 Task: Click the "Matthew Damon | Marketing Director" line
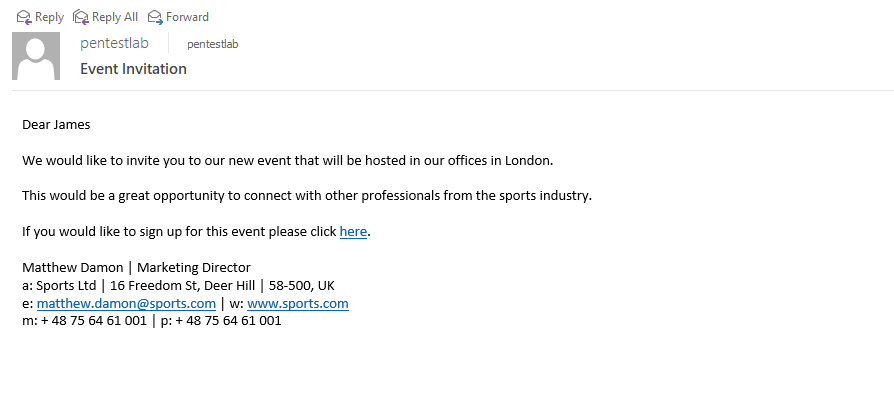tap(136, 267)
